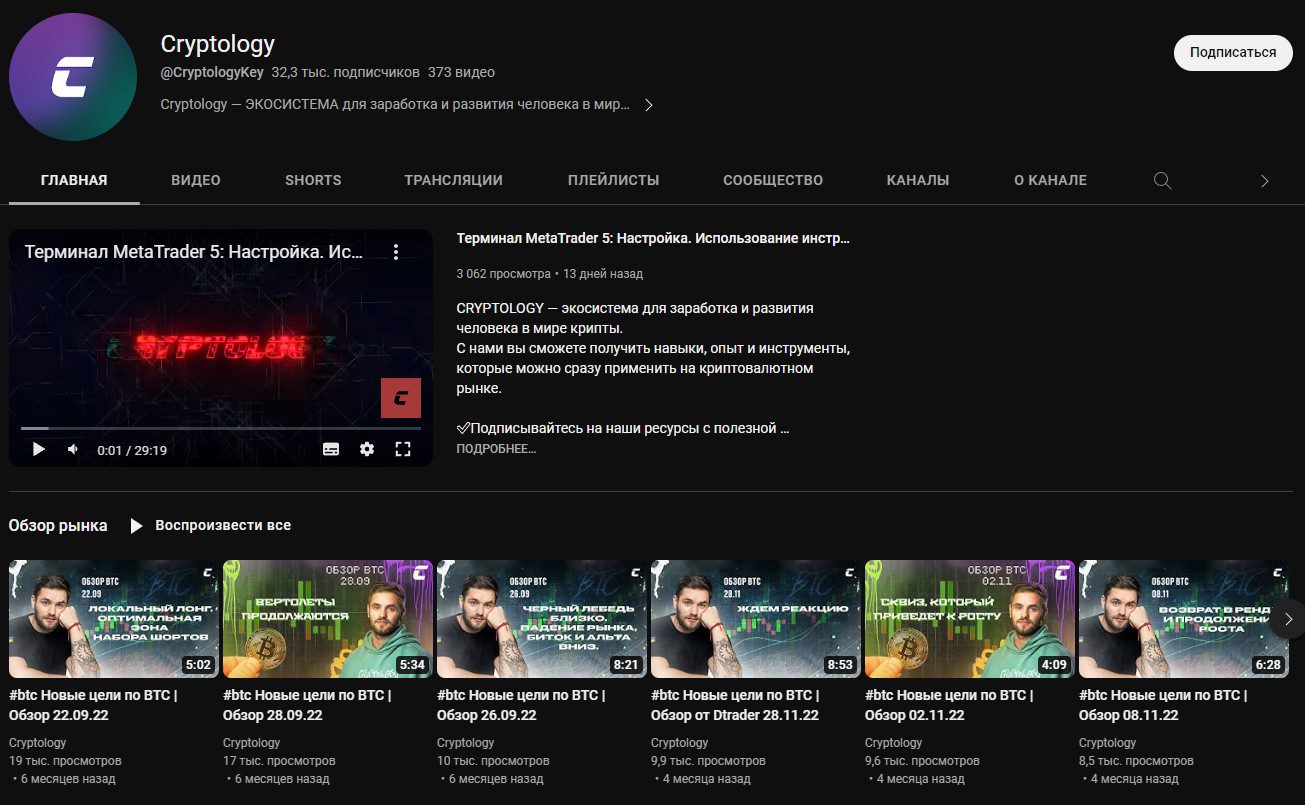Open three-dot menu on featured video
1305x805 pixels.
coord(396,252)
